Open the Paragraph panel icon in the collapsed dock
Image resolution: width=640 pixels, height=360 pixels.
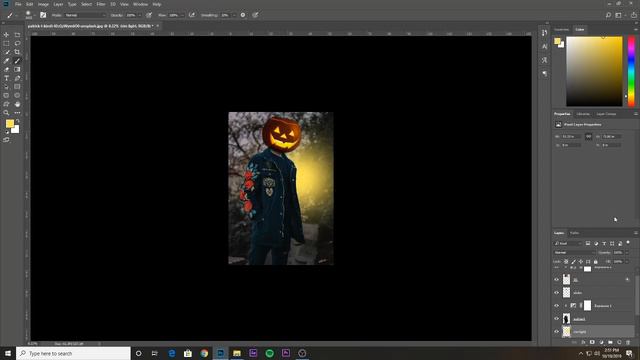pos(544,74)
